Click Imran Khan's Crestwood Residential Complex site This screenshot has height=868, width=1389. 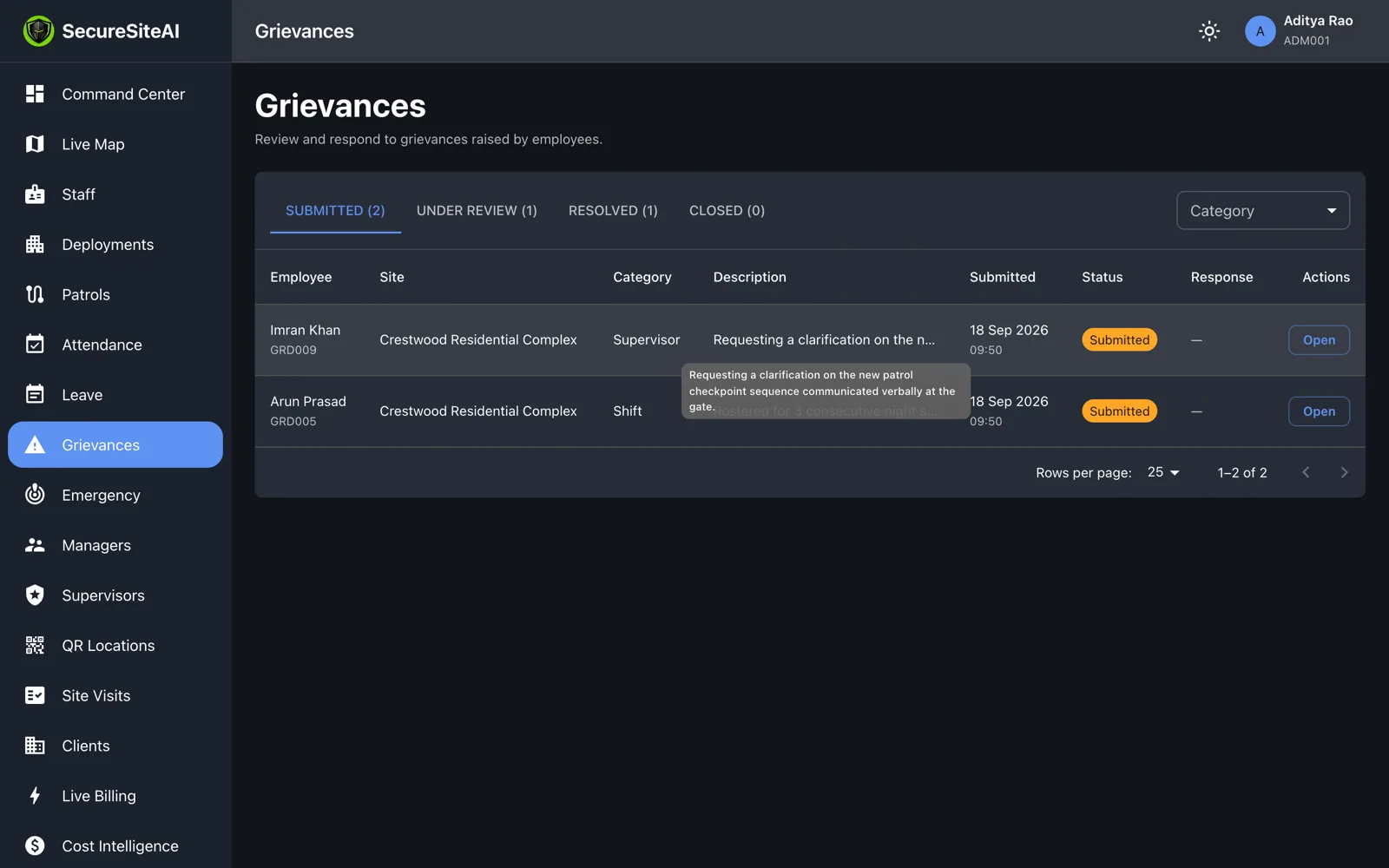[x=478, y=340]
